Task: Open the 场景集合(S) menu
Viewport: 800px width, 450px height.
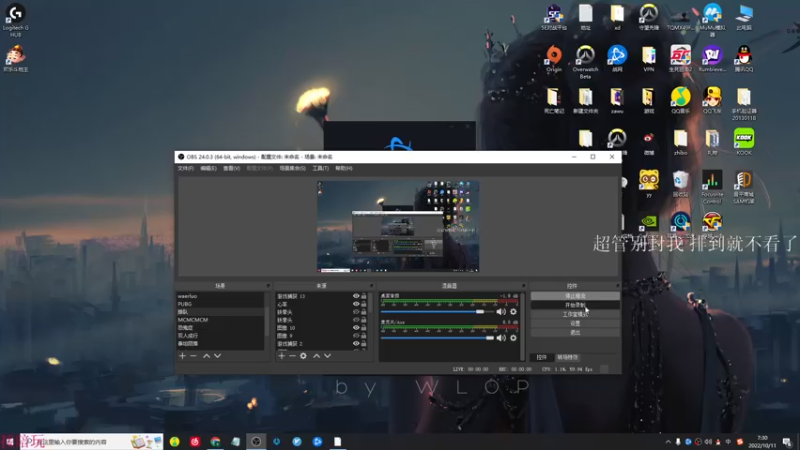Action: click(x=292, y=168)
